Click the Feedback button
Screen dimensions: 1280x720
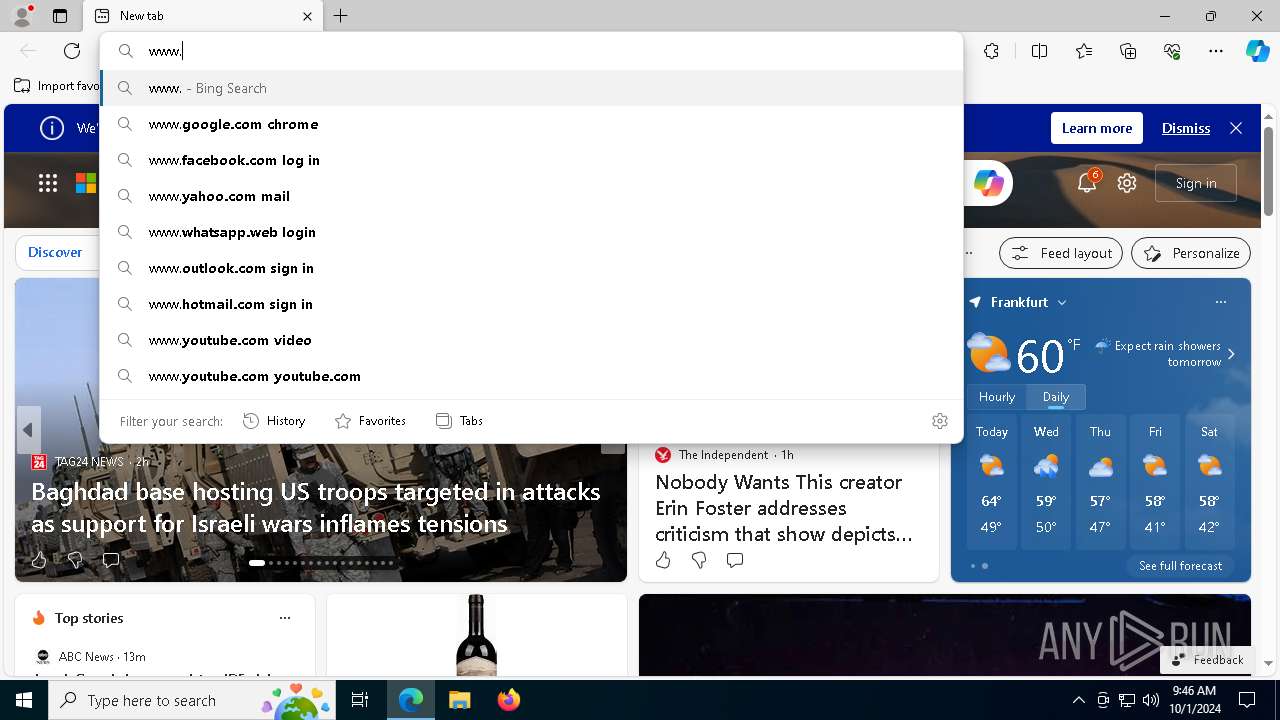point(1208,659)
